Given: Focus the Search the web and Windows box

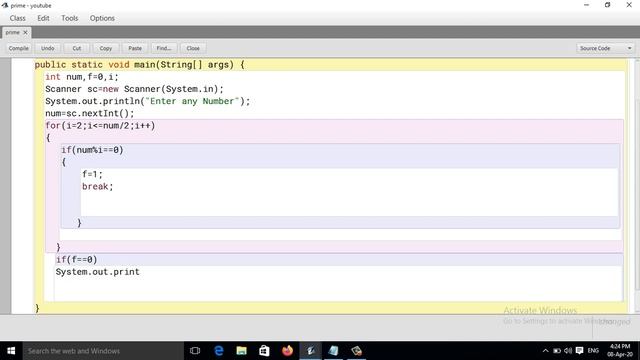Looking at the screenshot, I should click(x=103, y=351).
